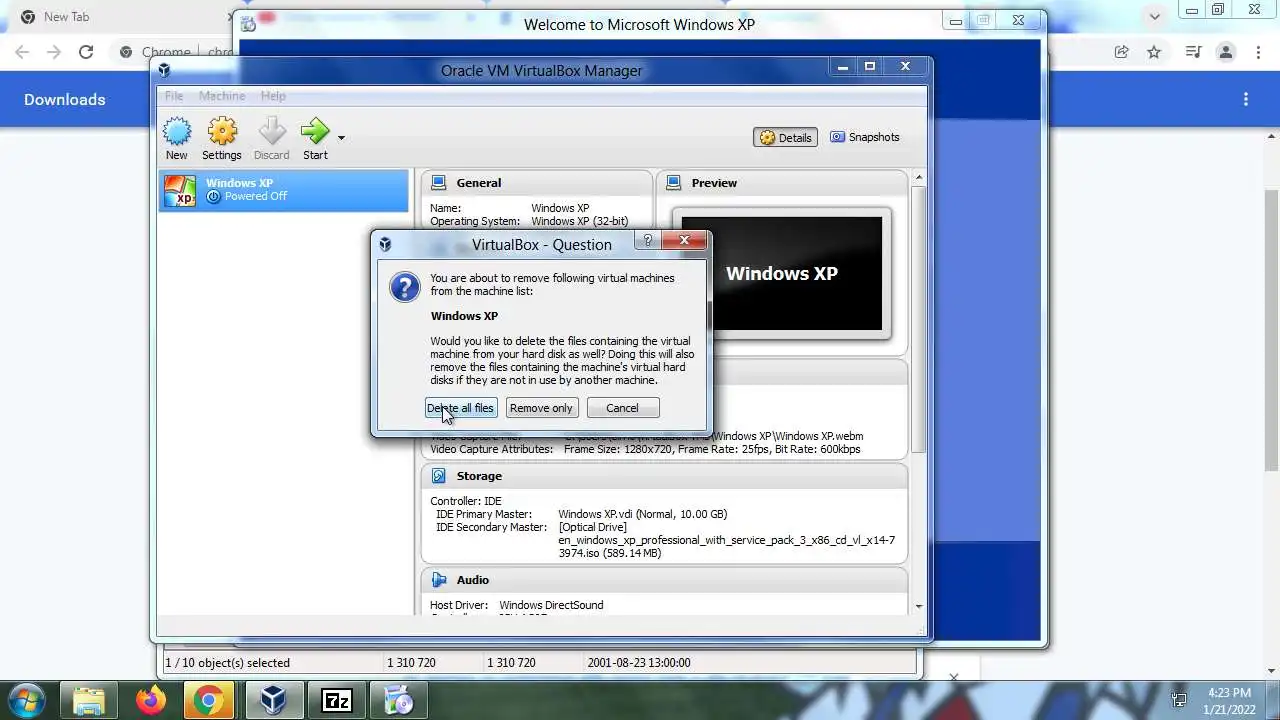1280x720 pixels.
Task: Click the Windows Start orb
Action: click(26, 699)
